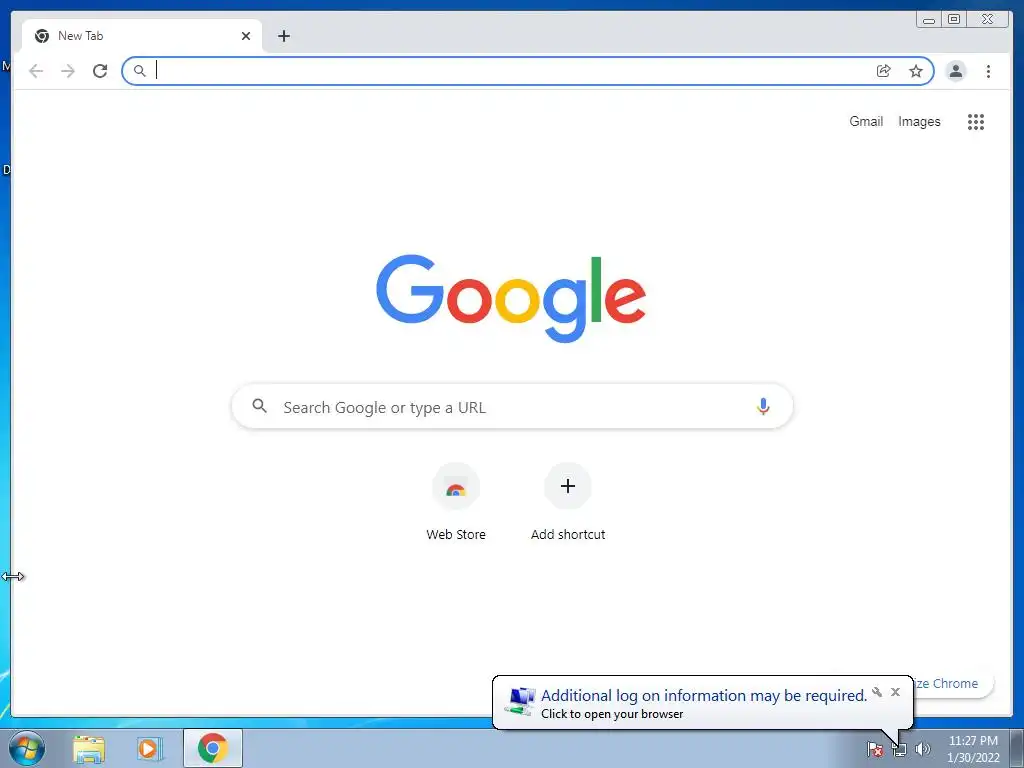Click the Google logo

click(511, 298)
